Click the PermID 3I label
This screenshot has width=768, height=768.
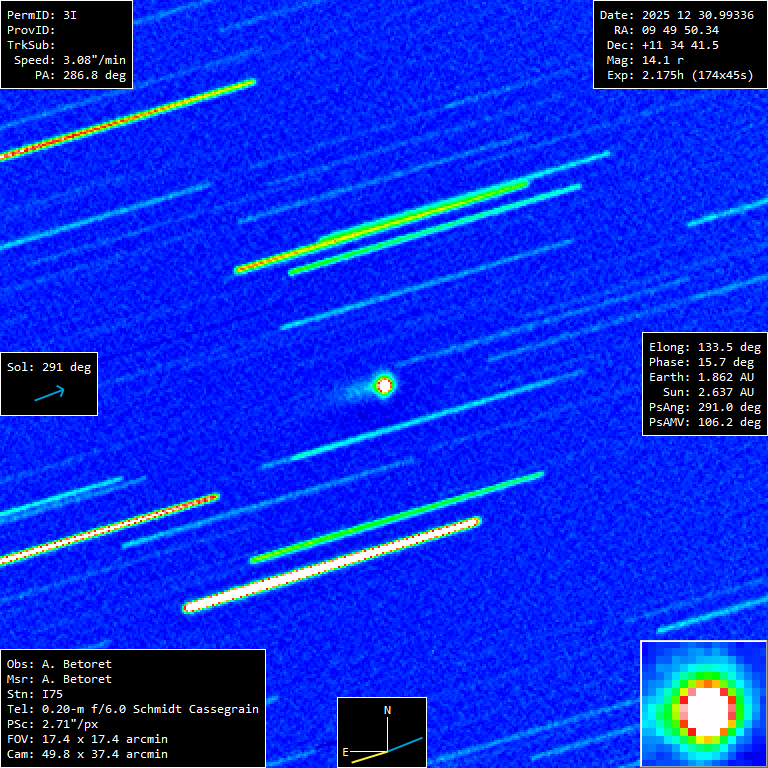pyautogui.click(x=42, y=16)
